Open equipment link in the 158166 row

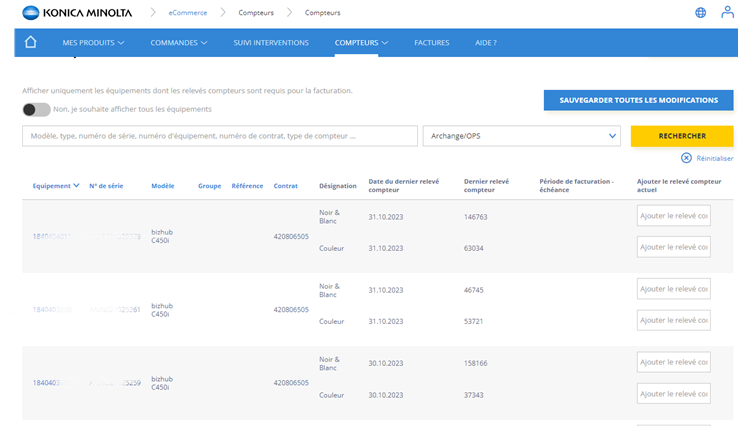tap(52, 383)
